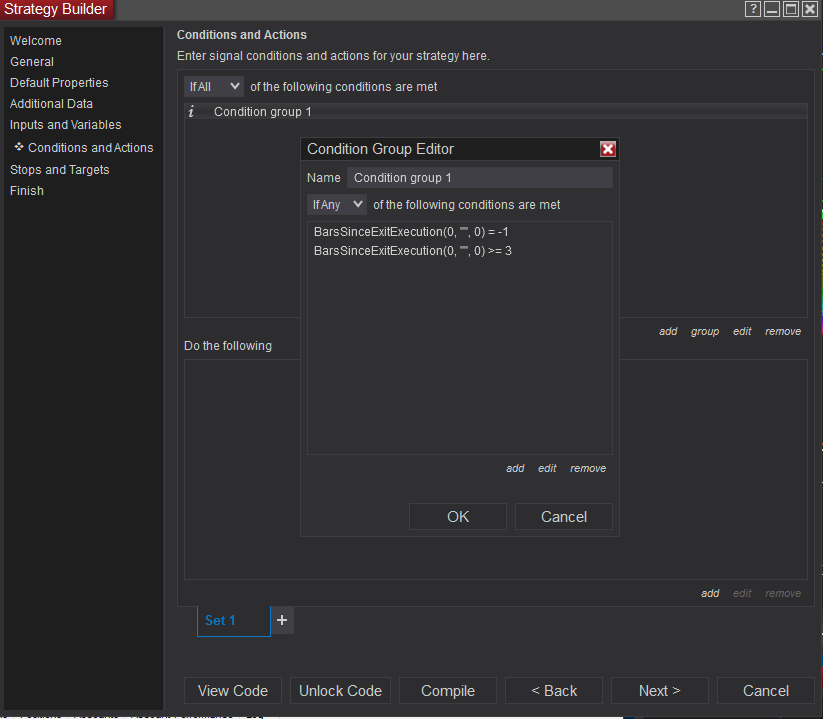Click OK in the Condition Group Editor
This screenshot has height=719, width=823.
coord(458,517)
